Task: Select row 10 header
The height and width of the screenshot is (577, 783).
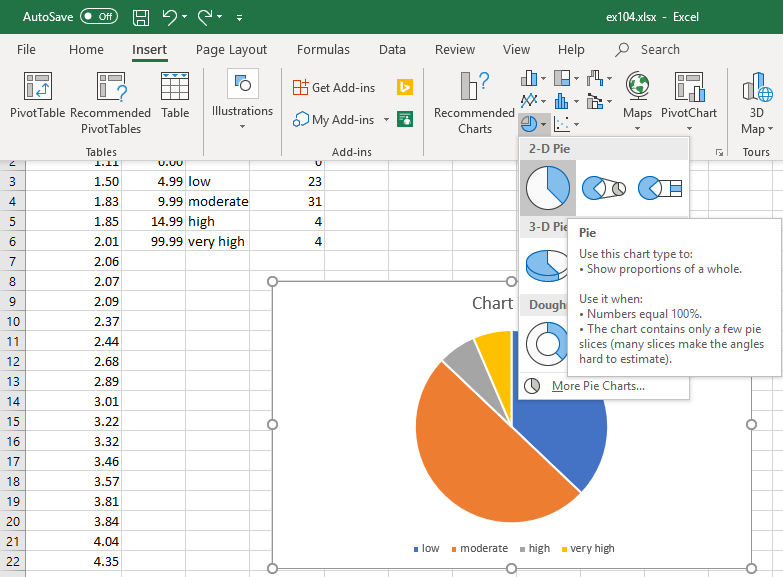Action: [12, 321]
